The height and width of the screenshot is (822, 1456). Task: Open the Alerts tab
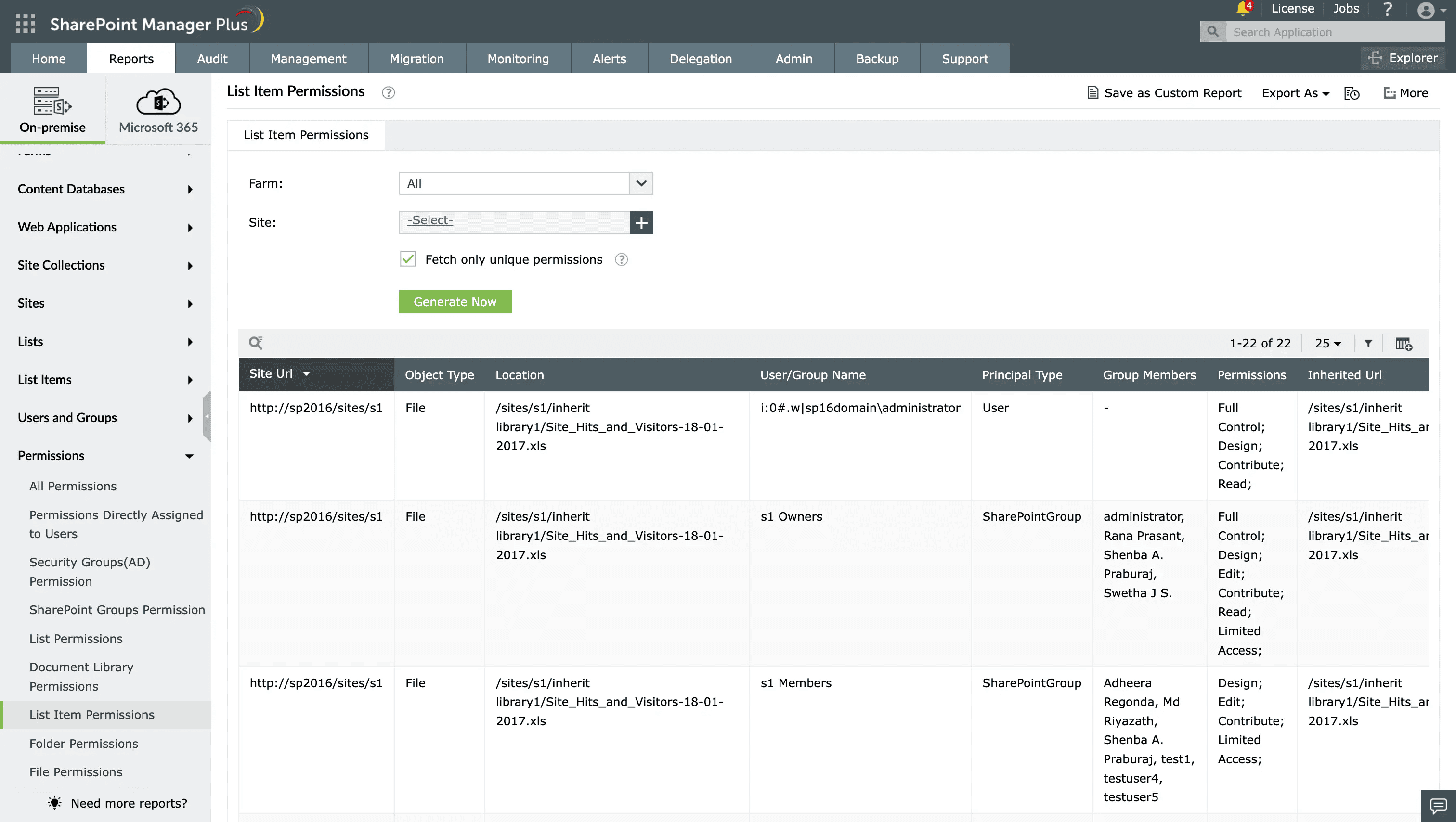pyautogui.click(x=609, y=59)
